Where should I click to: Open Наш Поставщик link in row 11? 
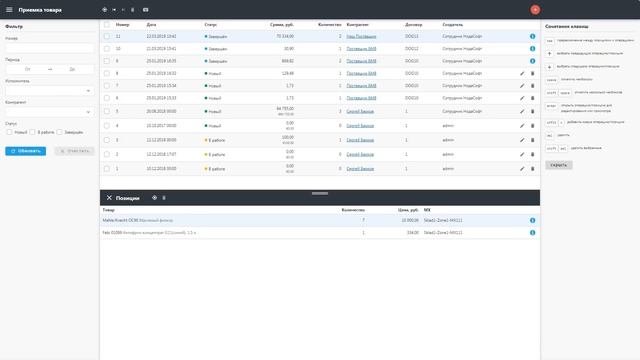[361, 36]
